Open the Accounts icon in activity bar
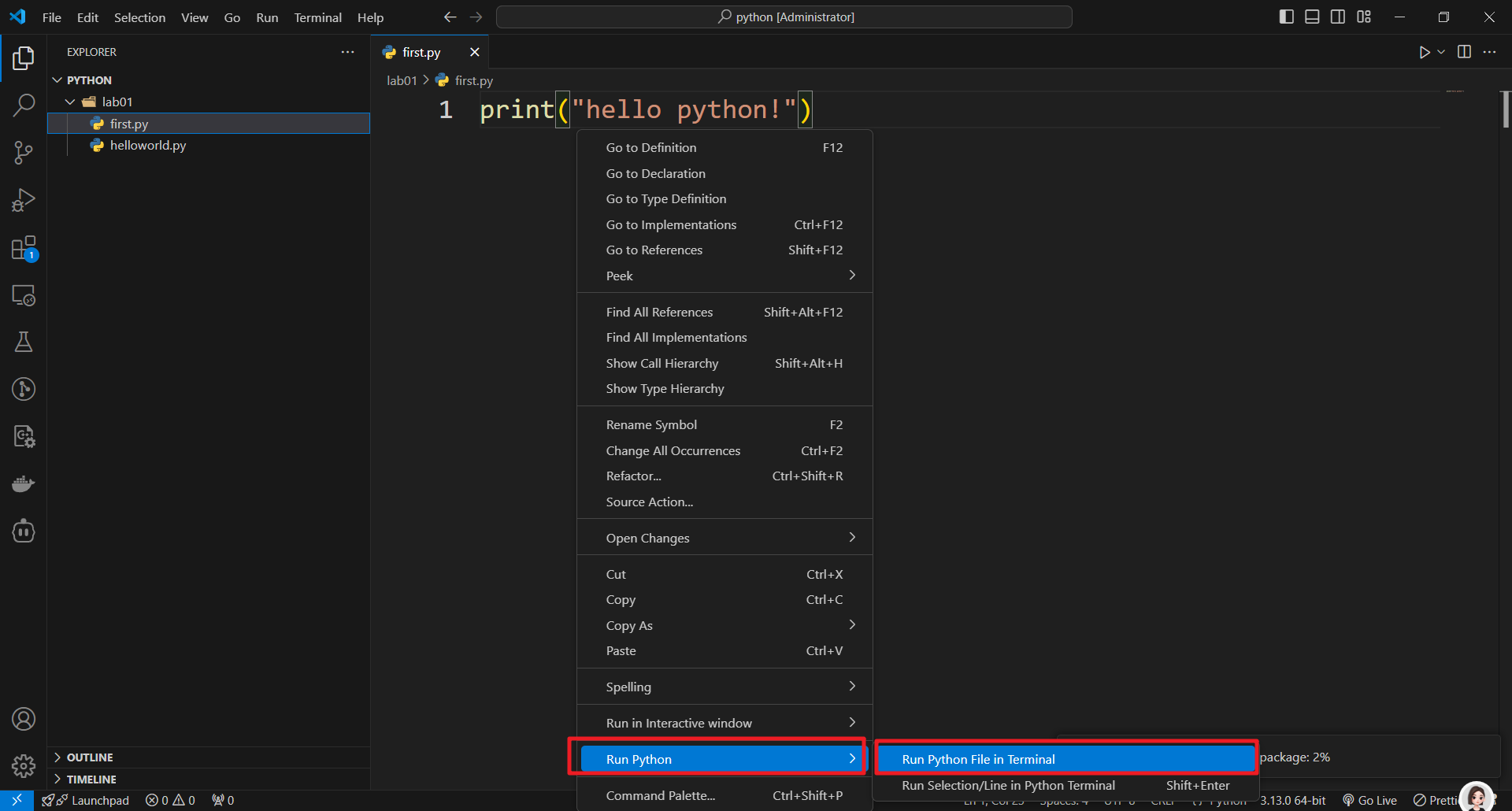The width and height of the screenshot is (1512, 811). (x=24, y=719)
